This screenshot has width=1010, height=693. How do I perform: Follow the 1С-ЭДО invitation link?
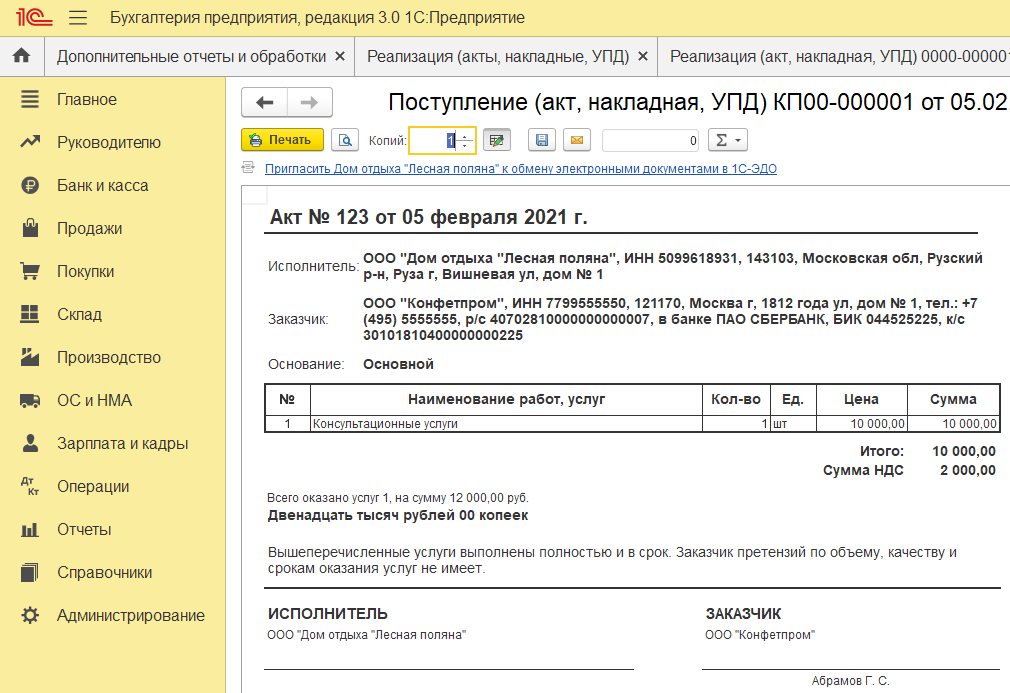click(x=520, y=169)
